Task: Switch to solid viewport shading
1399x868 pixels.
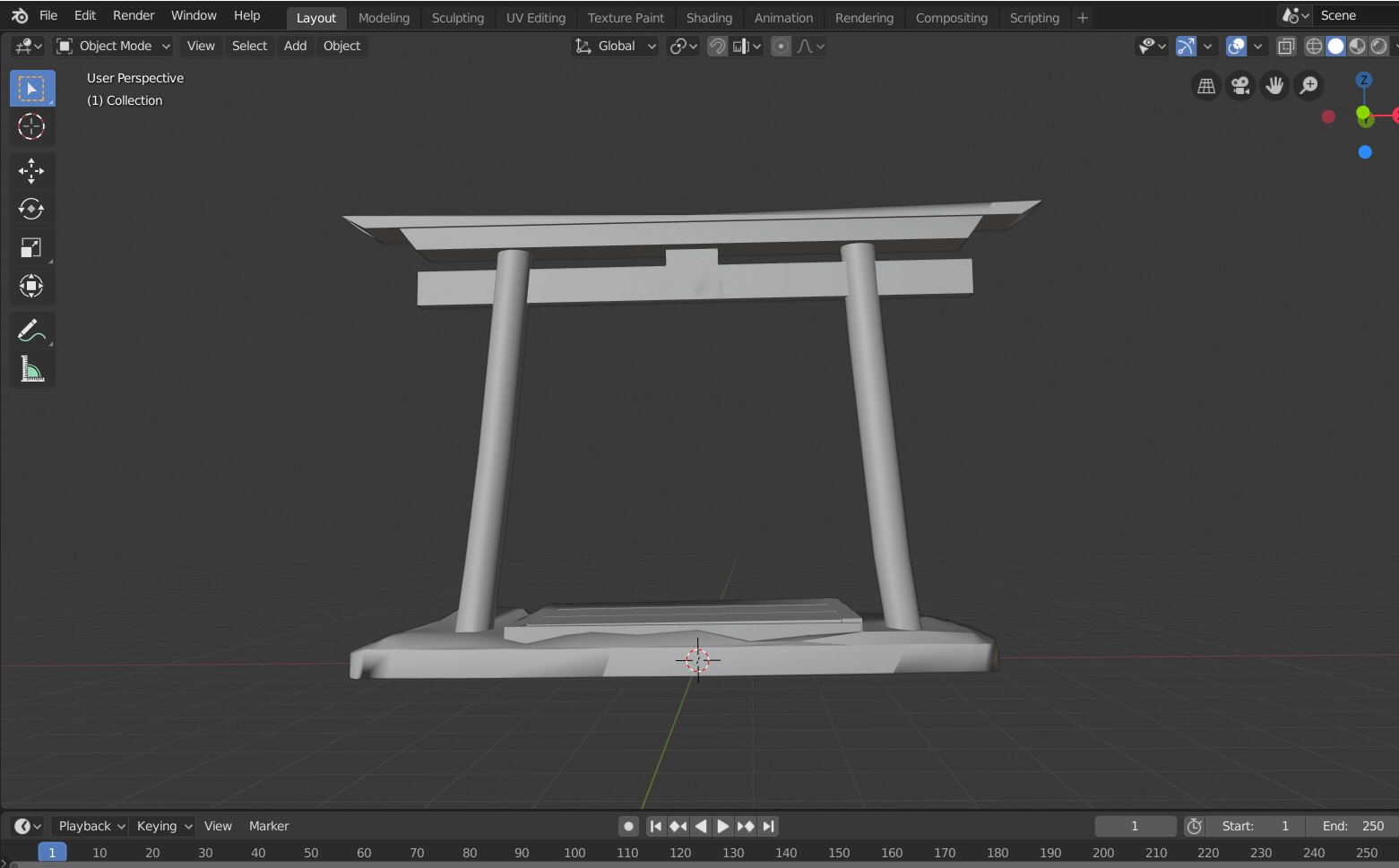Action: coord(1336,46)
